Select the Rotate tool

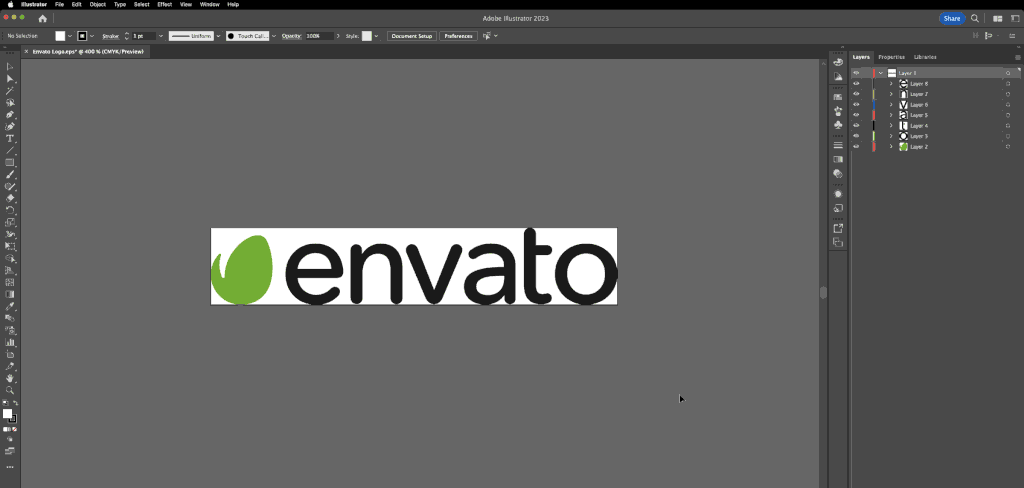click(x=10, y=210)
